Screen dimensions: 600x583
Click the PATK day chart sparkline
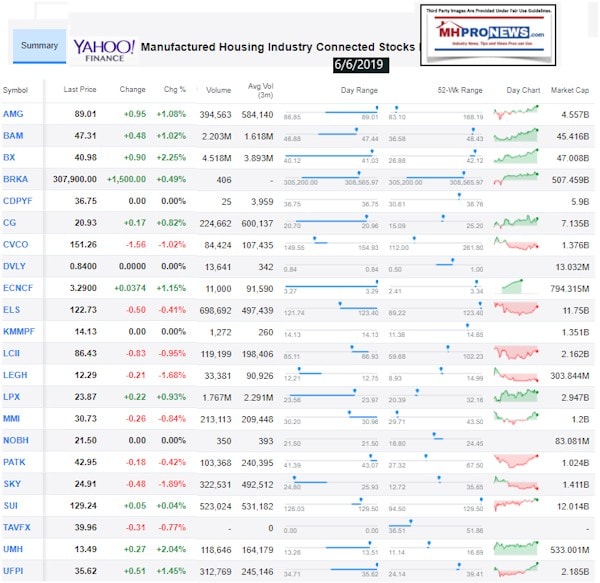pos(516,461)
